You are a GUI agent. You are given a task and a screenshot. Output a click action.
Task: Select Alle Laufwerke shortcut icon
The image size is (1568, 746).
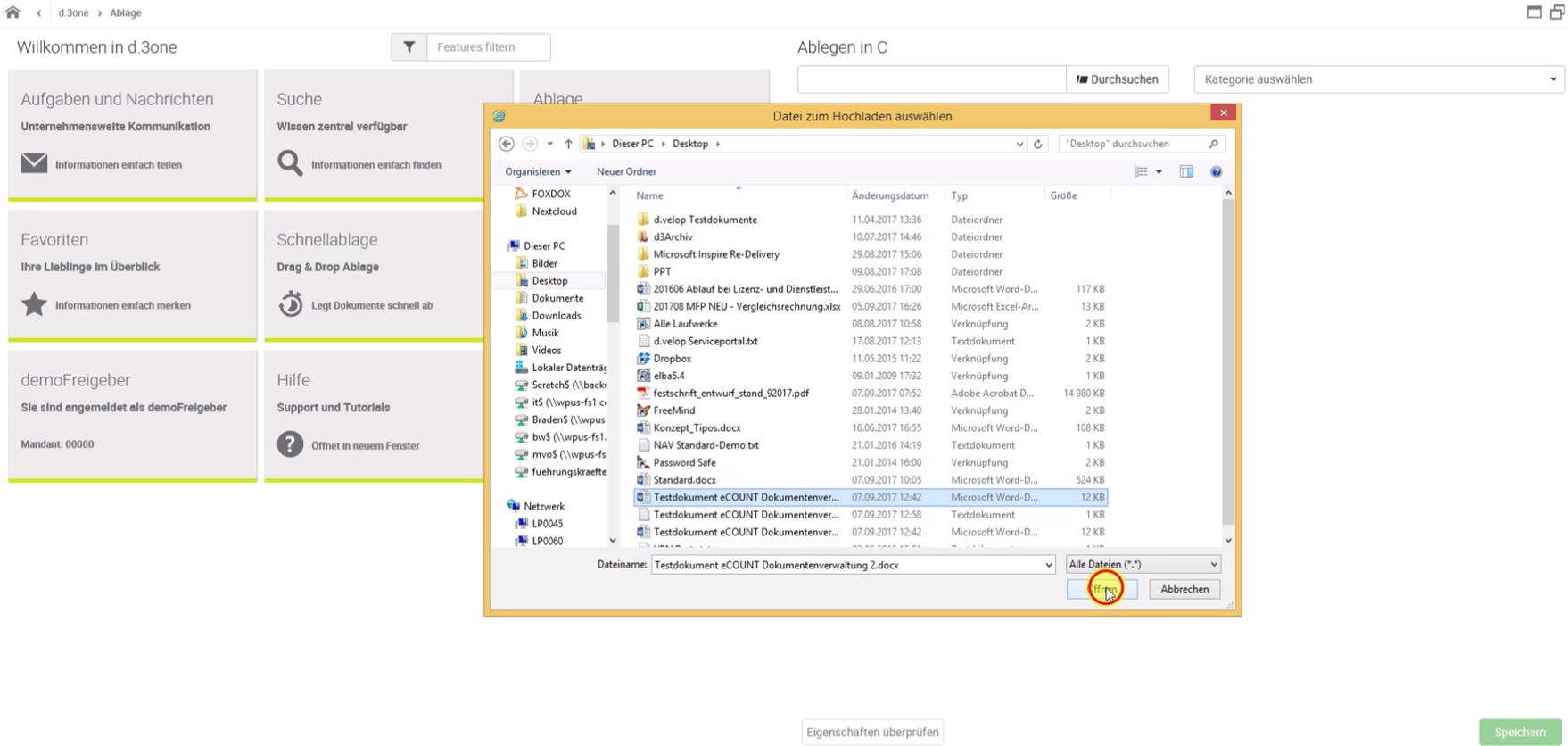click(x=643, y=323)
